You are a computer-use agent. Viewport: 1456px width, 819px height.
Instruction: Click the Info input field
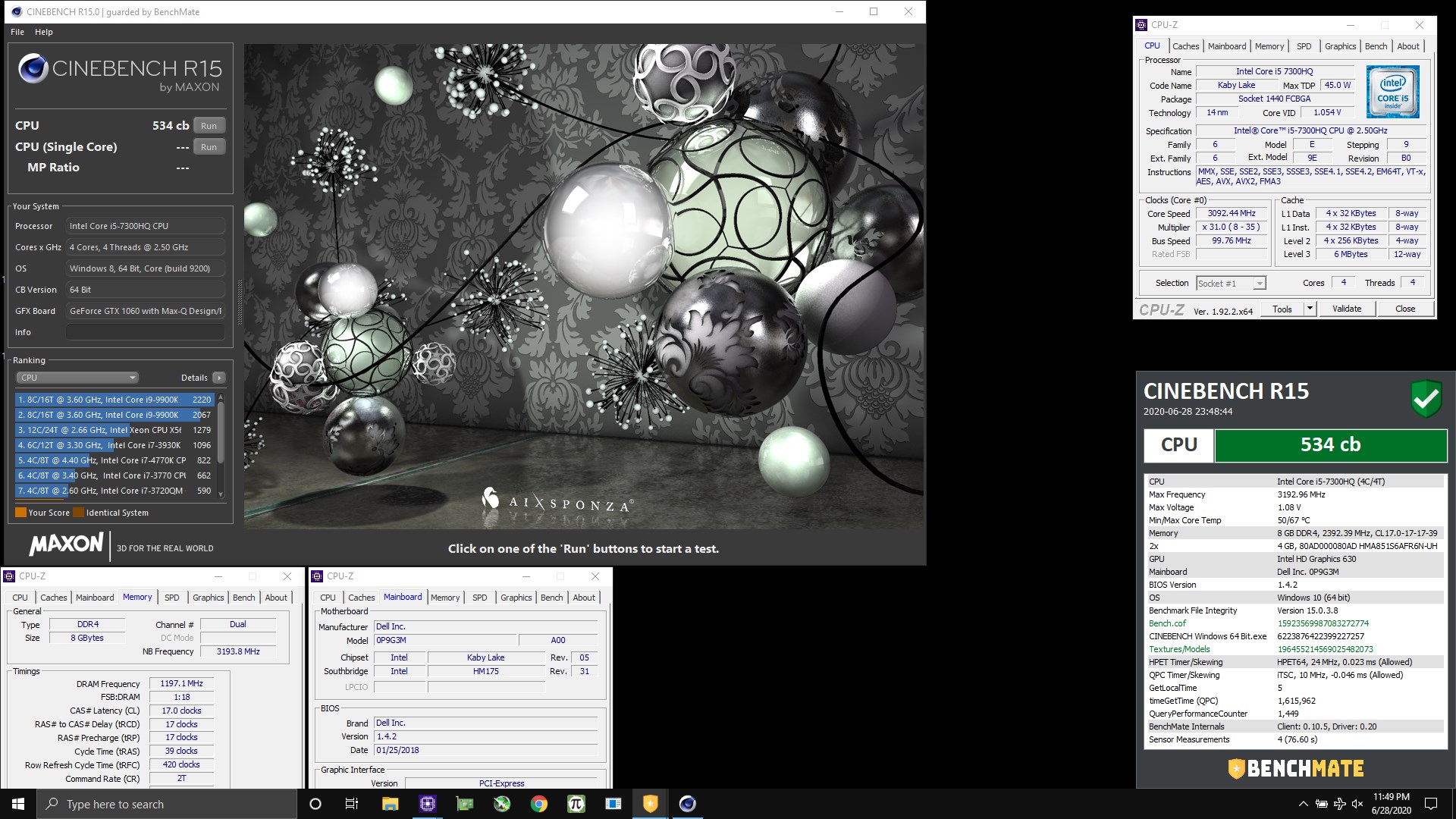pyautogui.click(x=146, y=332)
